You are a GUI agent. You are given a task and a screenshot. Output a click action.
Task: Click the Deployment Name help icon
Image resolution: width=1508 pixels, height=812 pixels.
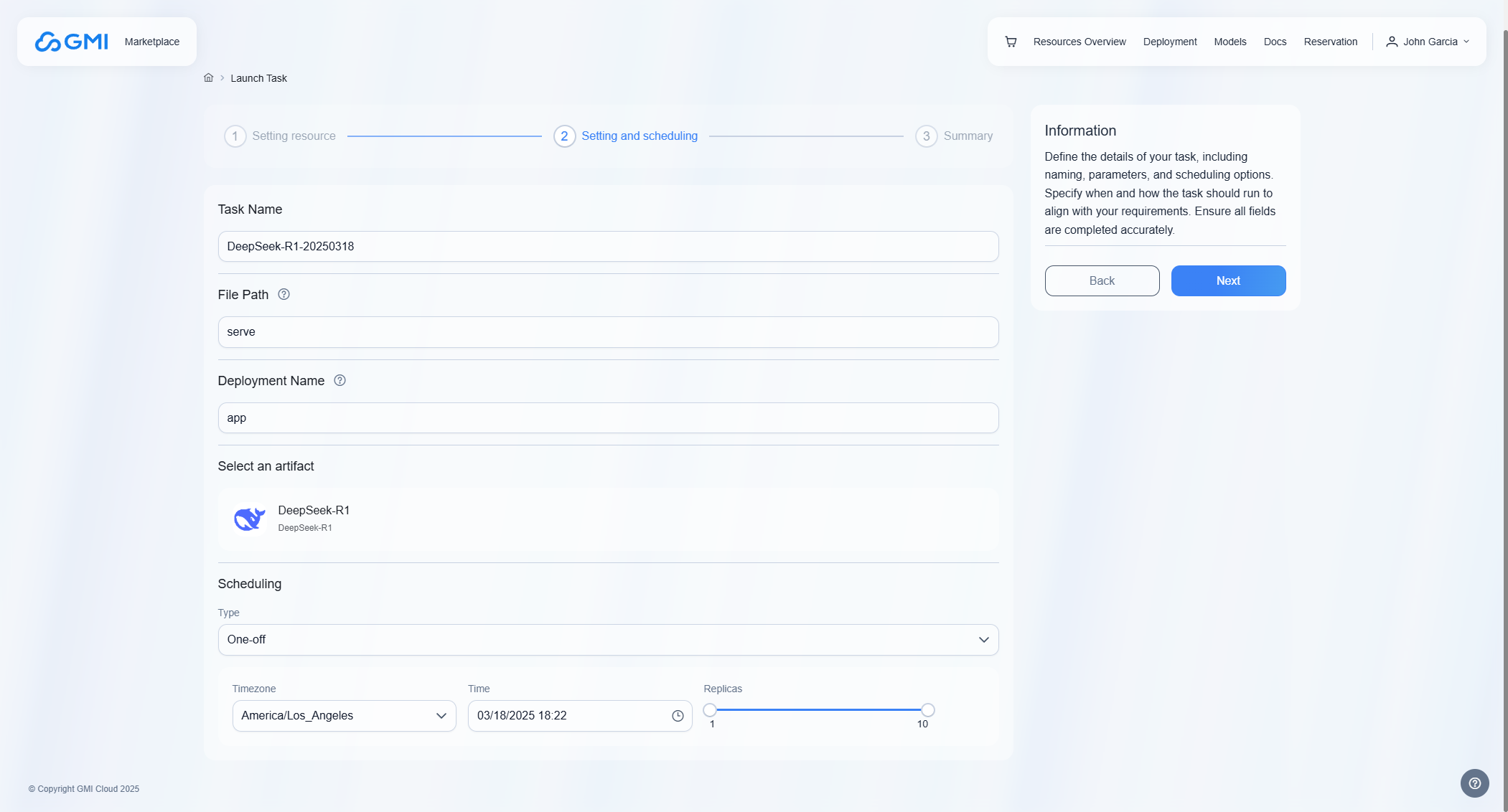(340, 380)
